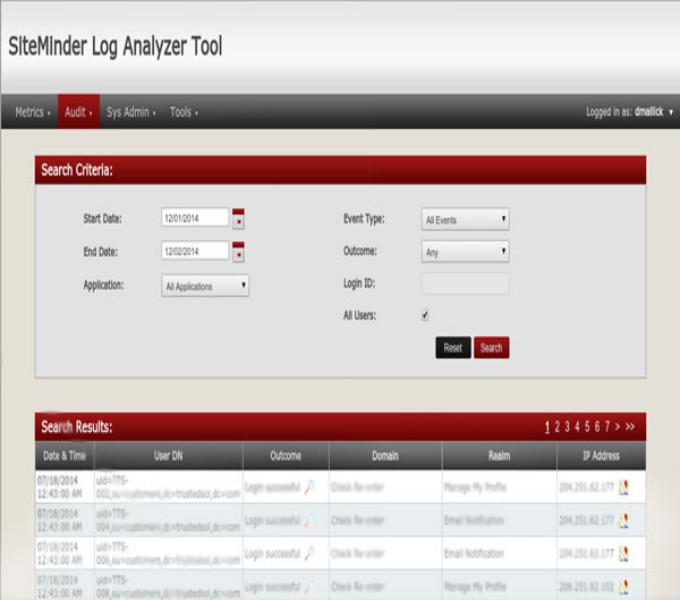This screenshot has width=680, height=600.
Task: Click the Reset button
Action: (x=453, y=348)
